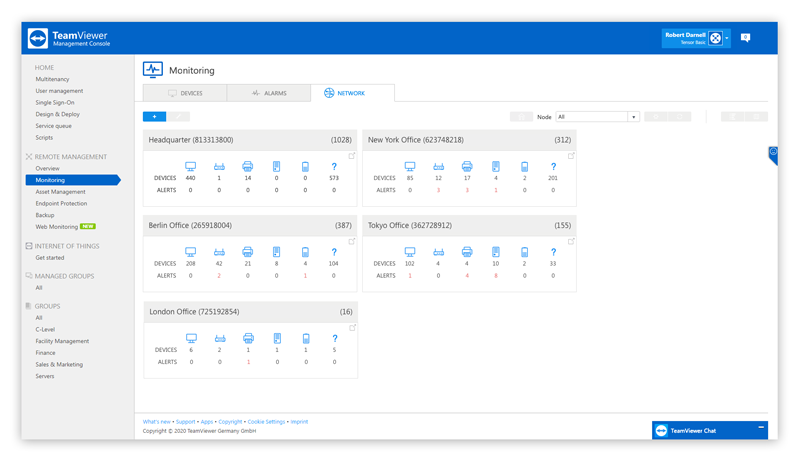This screenshot has width=800, height=468.
Task: Switch to the Devices tab
Action: 185,93
